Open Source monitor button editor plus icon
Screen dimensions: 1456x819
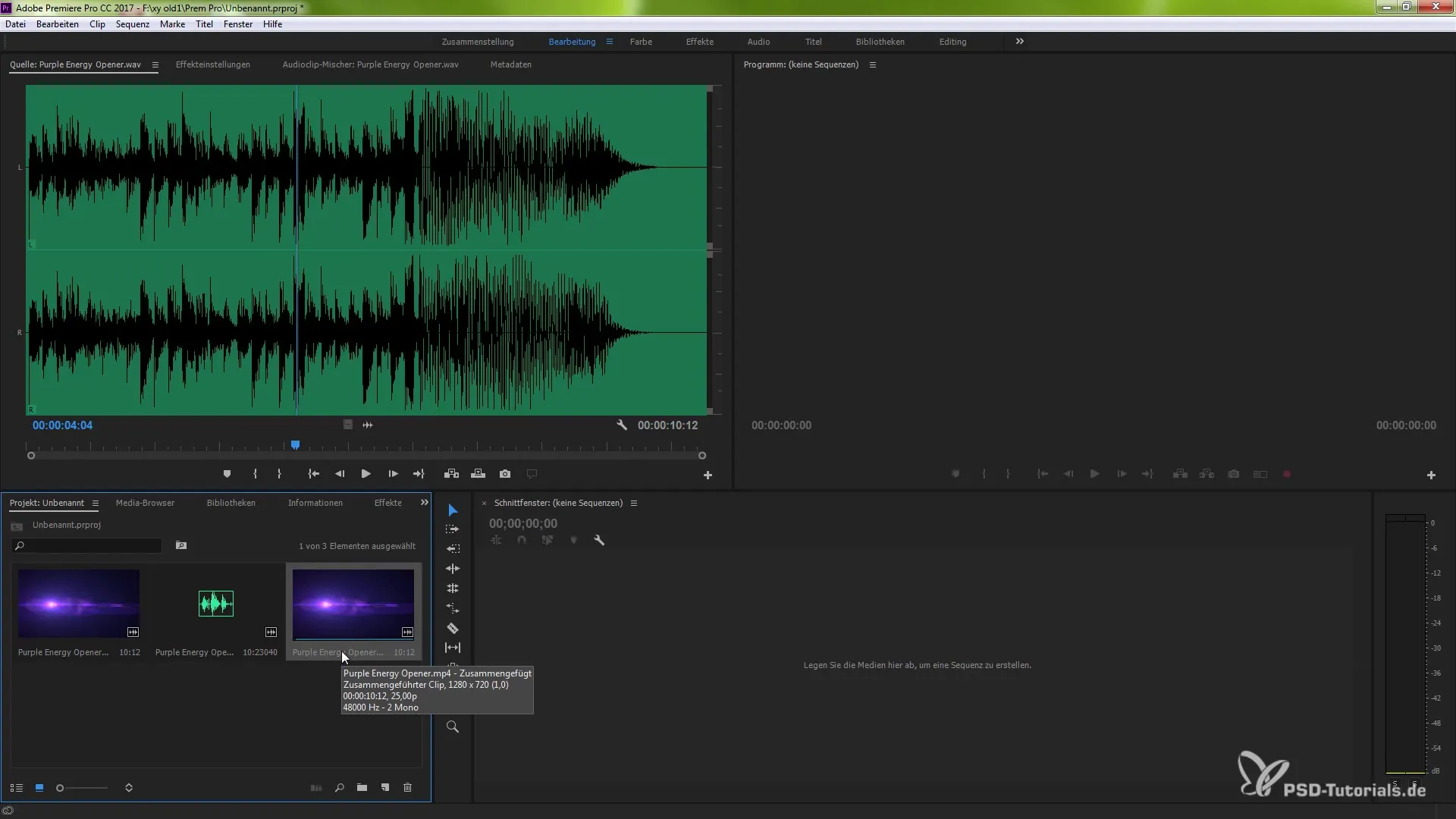(708, 475)
